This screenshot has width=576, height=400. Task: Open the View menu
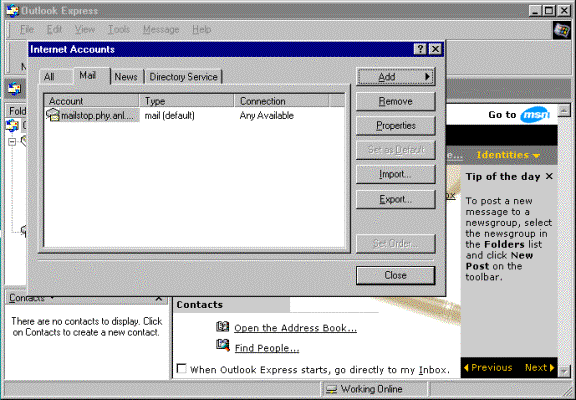pyautogui.click(x=85, y=29)
